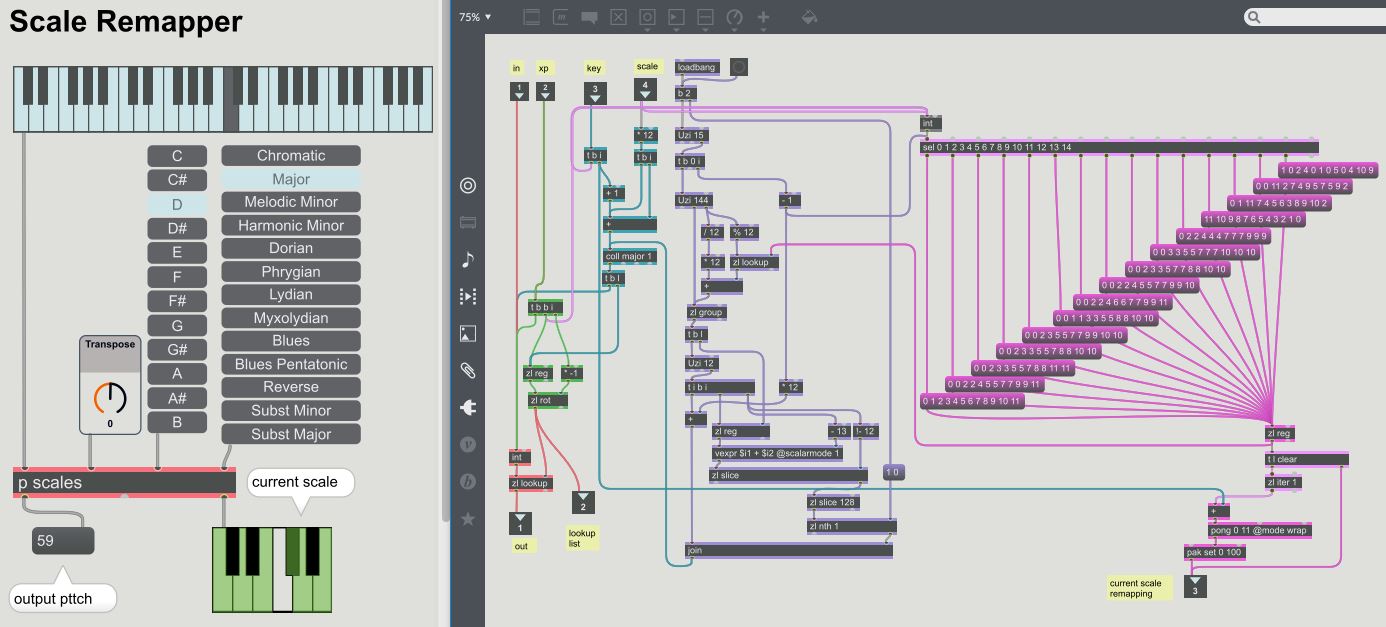Open the paint bucket format palette
1386x627 pixels.
(809, 17)
